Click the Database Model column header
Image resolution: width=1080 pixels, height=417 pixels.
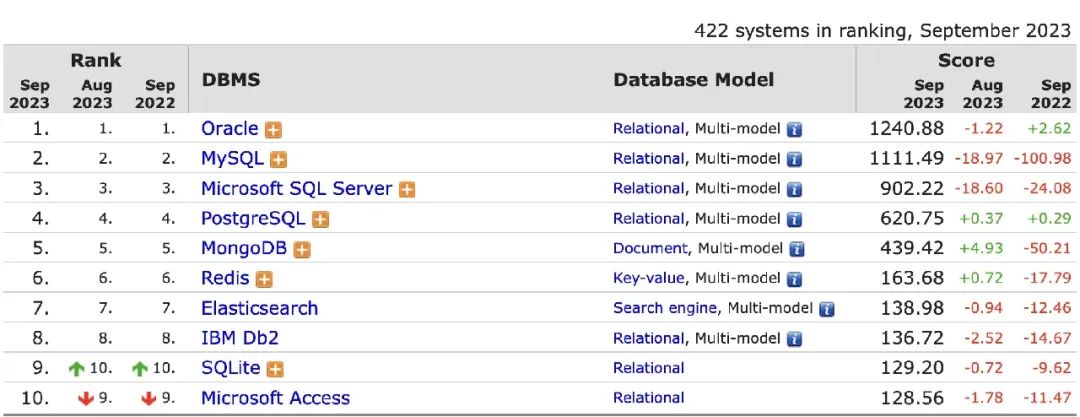pyautogui.click(x=694, y=80)
